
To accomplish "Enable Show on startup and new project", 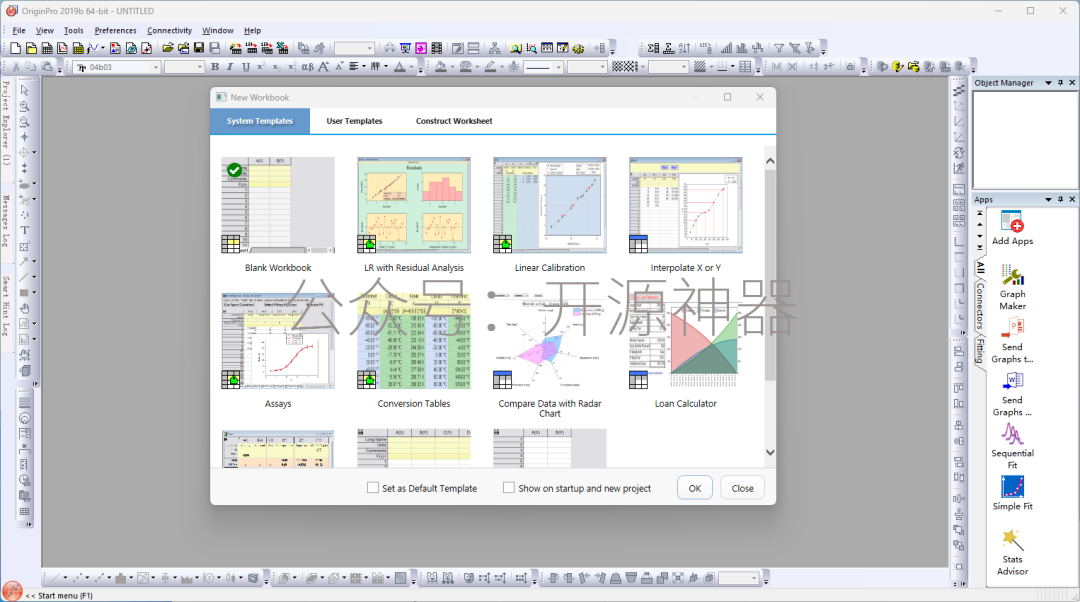I will 577,488.
